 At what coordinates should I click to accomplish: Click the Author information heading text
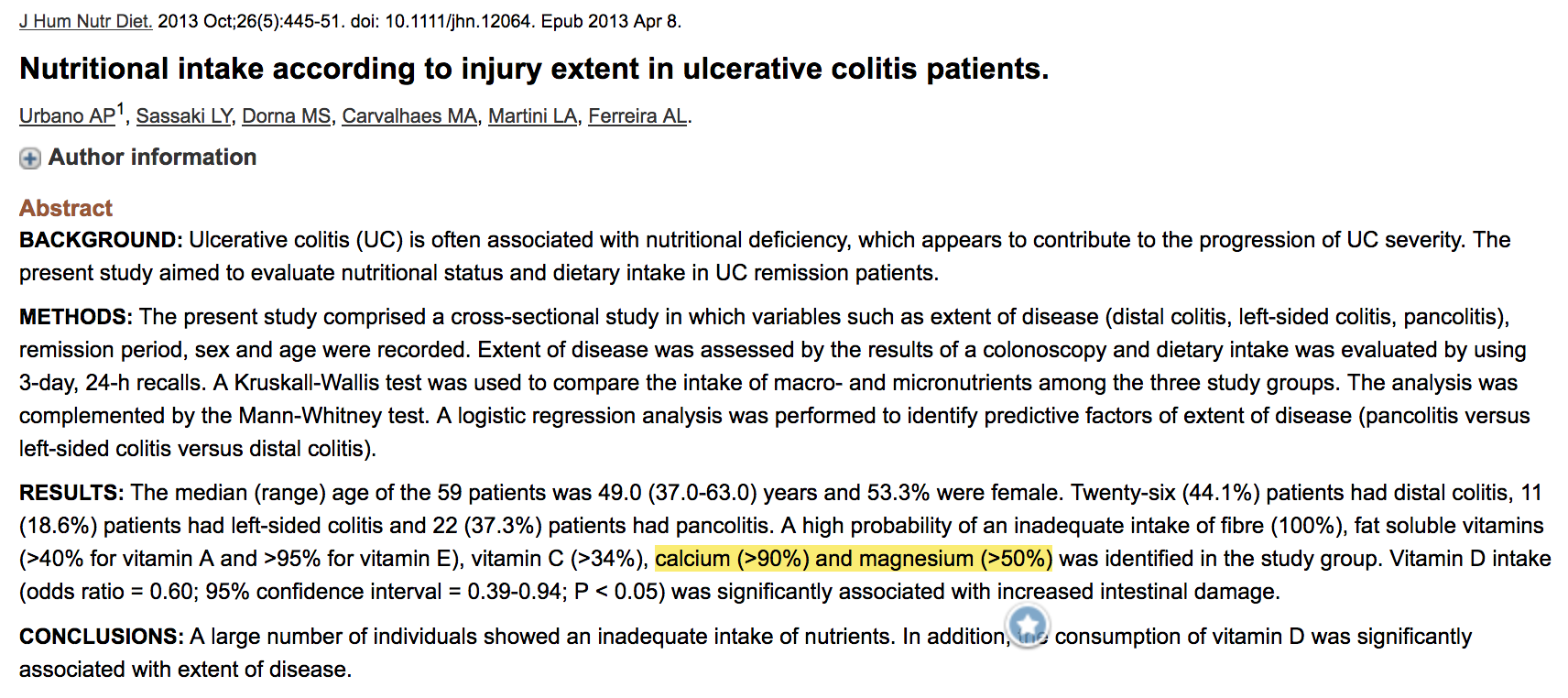click(x=152, y=158)
